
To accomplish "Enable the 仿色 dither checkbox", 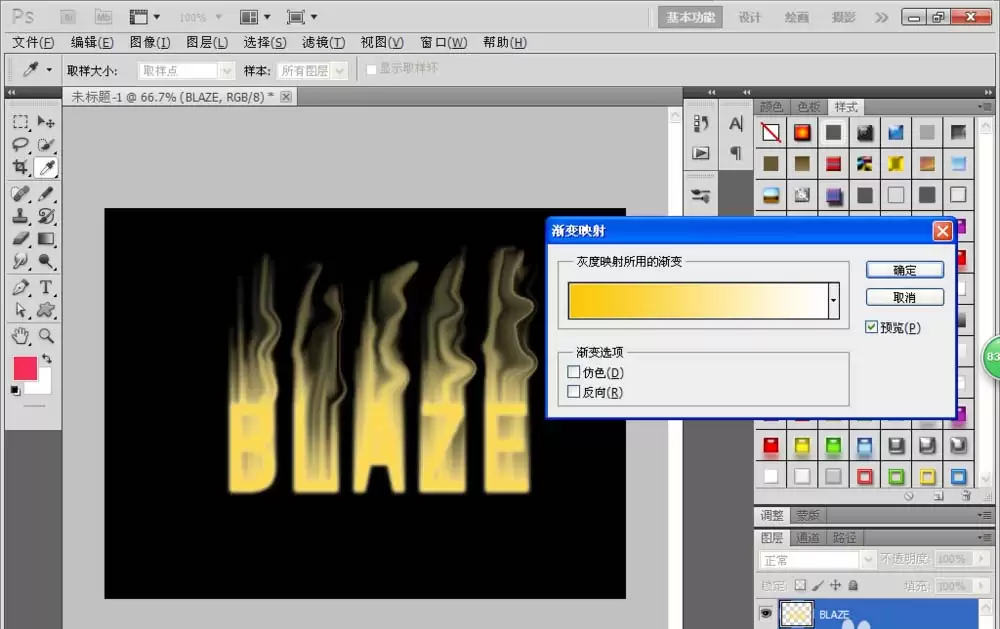I will tap(573, 372).
